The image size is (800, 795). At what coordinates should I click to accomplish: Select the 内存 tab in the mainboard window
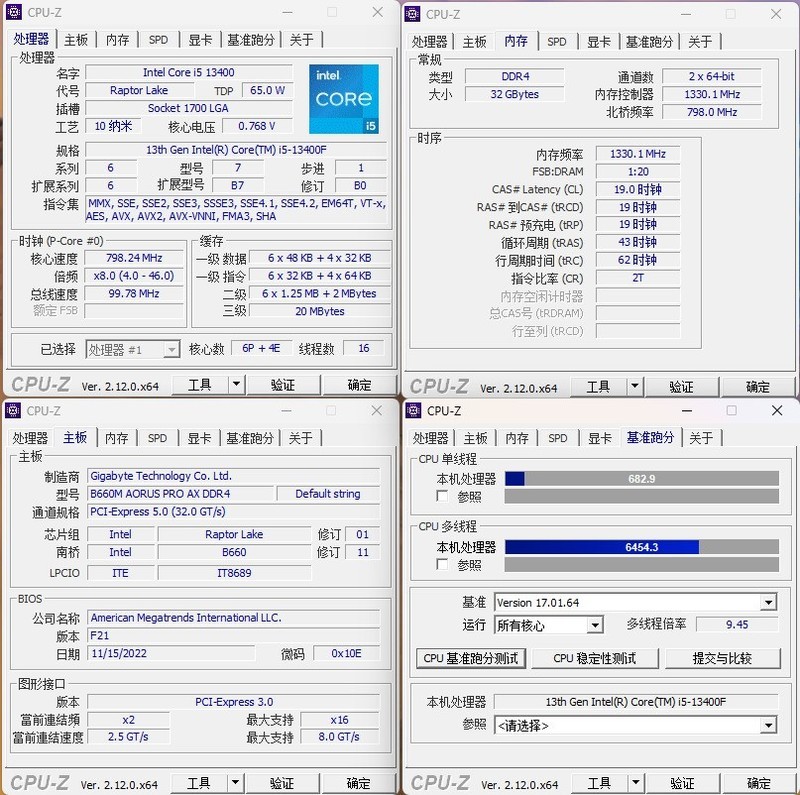click(x=117, y=438)
